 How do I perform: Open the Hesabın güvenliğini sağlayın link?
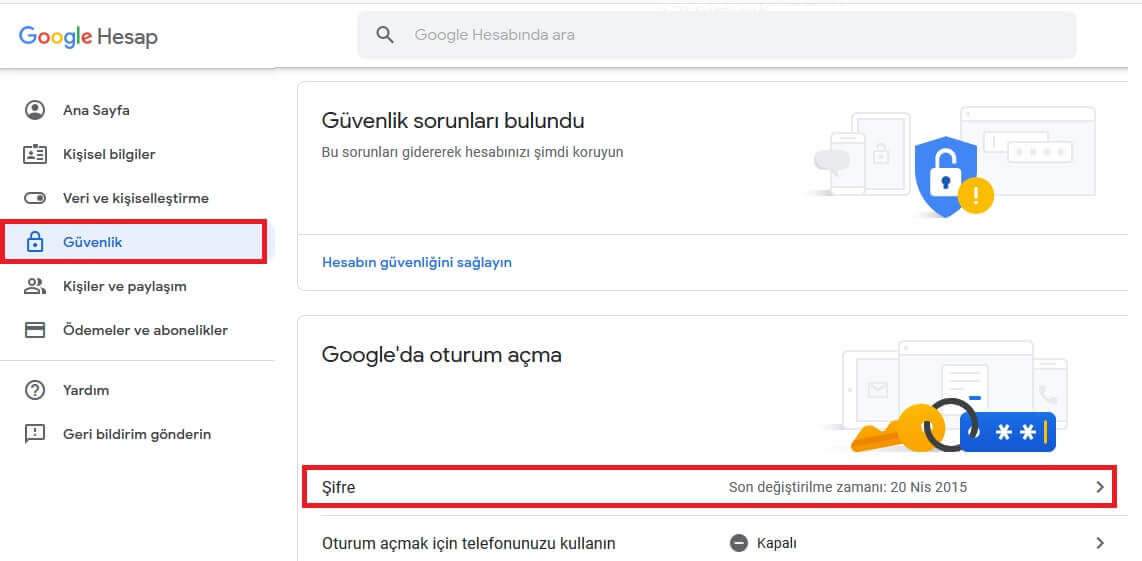[x=417, y=262]
